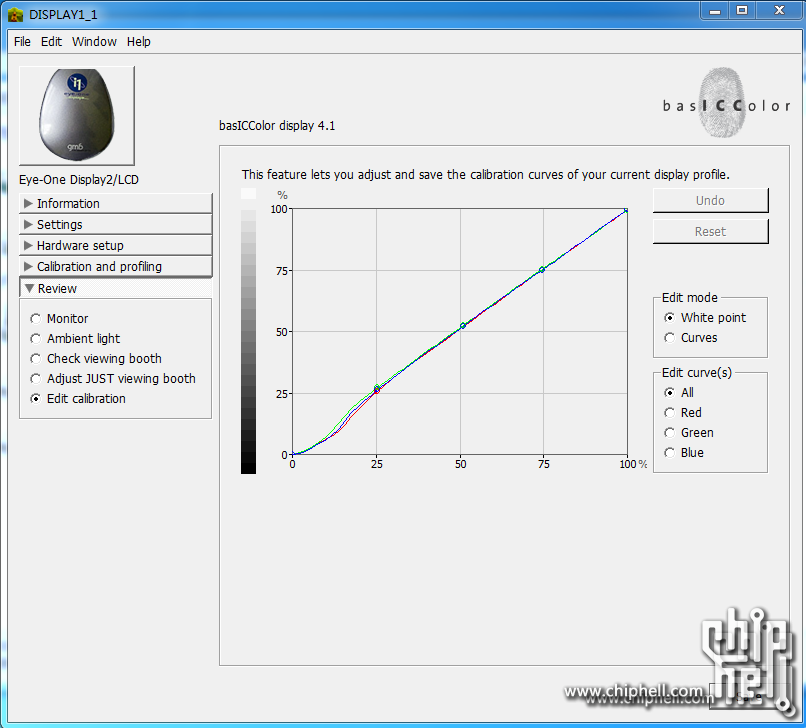Click the curve control point at 25%
This screenshot has height=728, width=806.
pyautogui.click(x=377, y=390)
